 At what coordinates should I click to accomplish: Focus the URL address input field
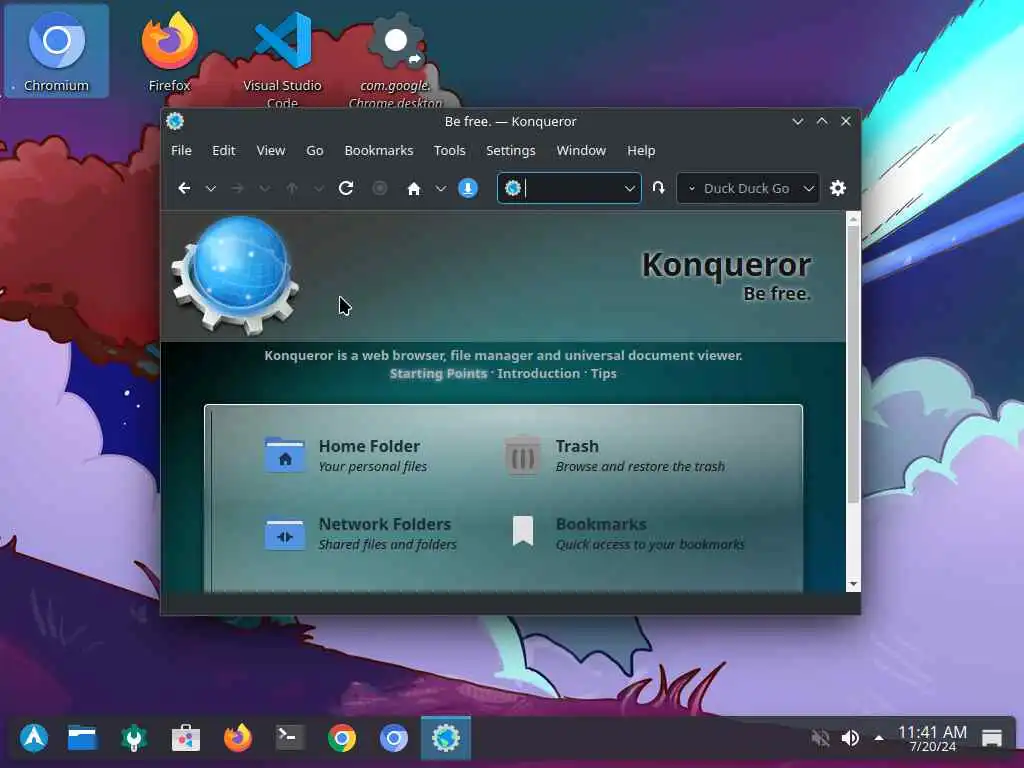(569, 189)
